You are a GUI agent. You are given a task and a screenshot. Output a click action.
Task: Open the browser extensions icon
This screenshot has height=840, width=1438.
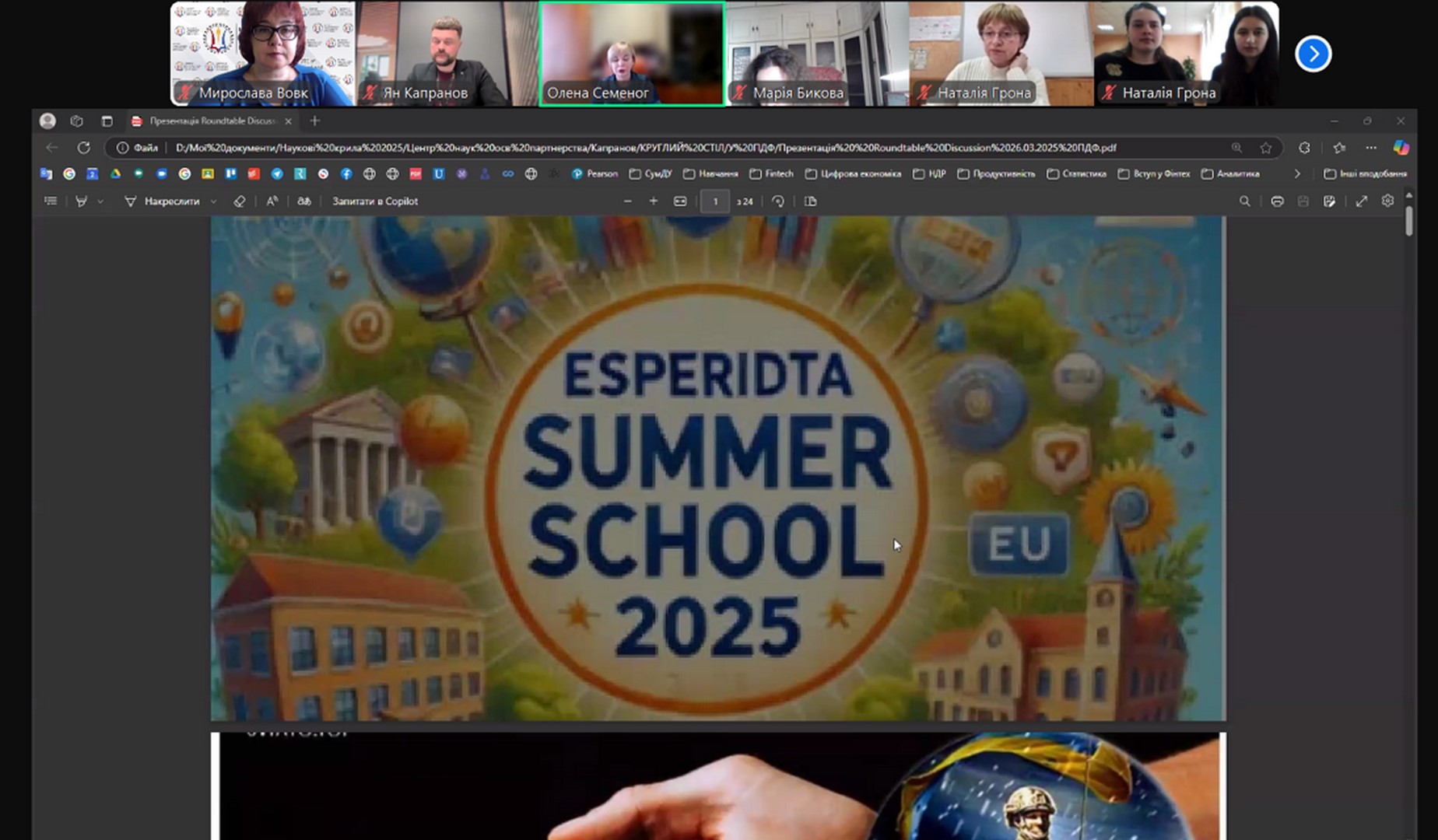point(1305,148)
